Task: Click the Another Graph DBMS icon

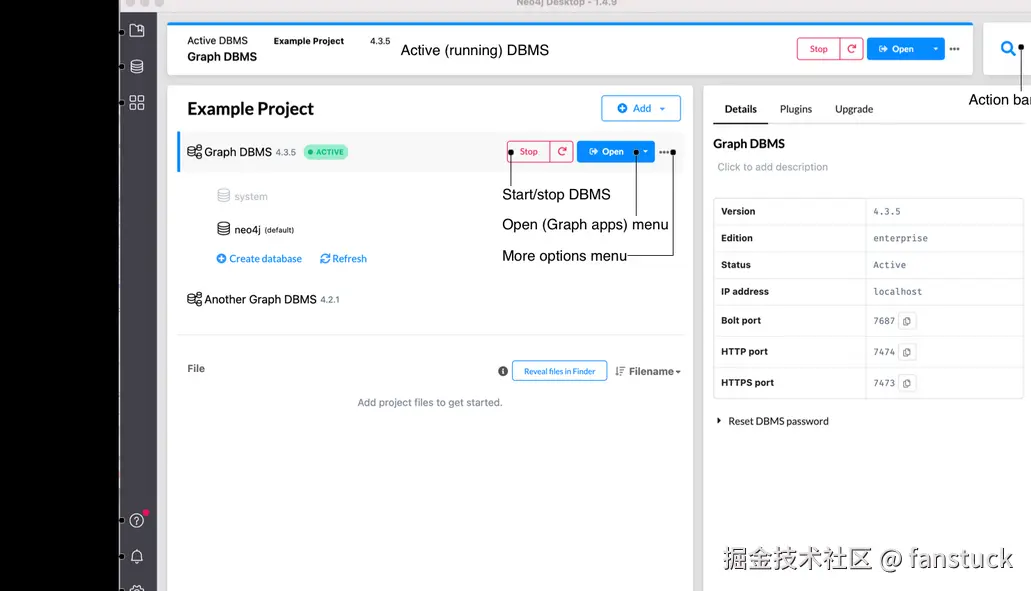Action: (194, 299)
